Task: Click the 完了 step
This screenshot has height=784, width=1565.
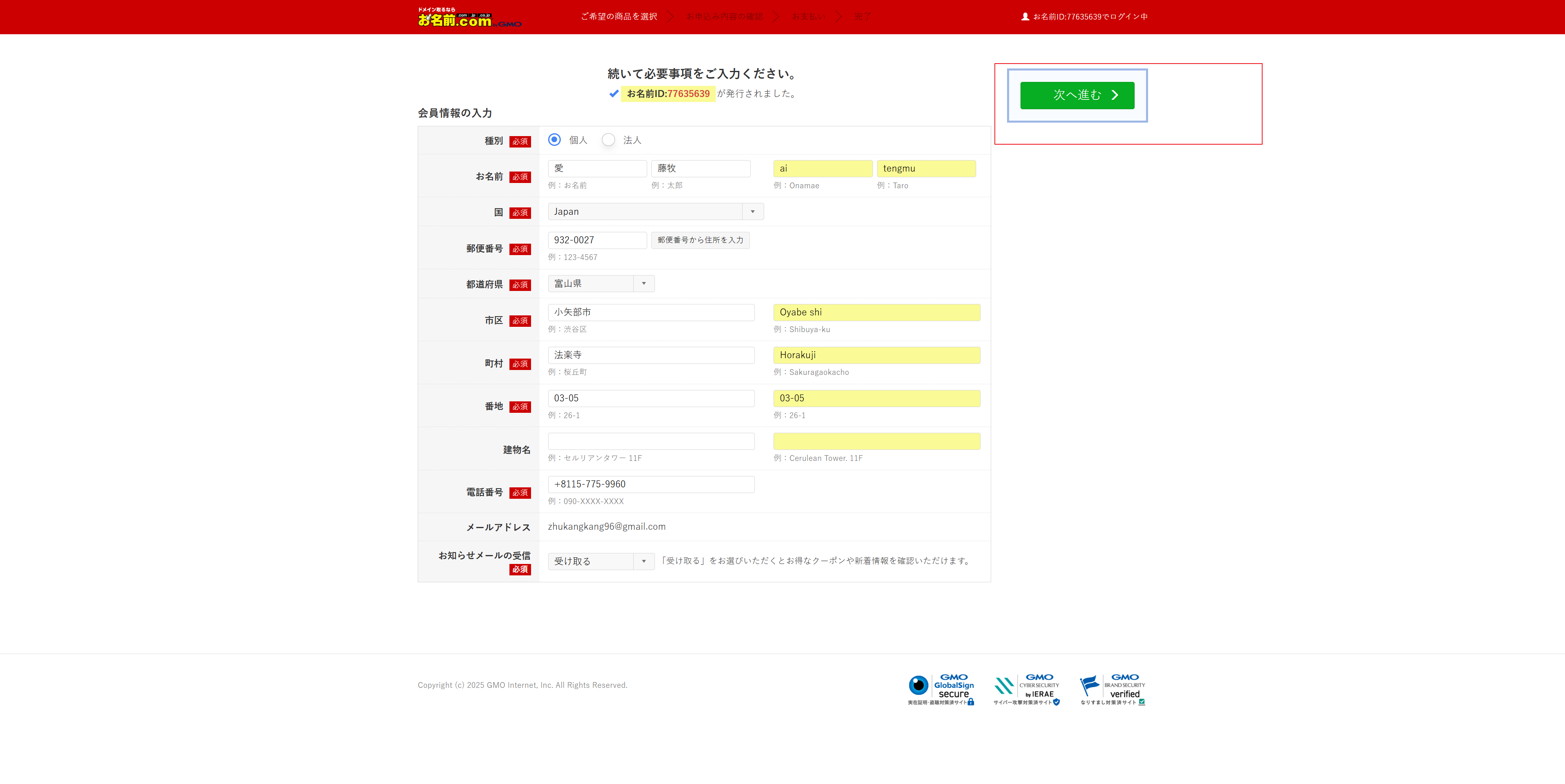Action: click(862, 16)
